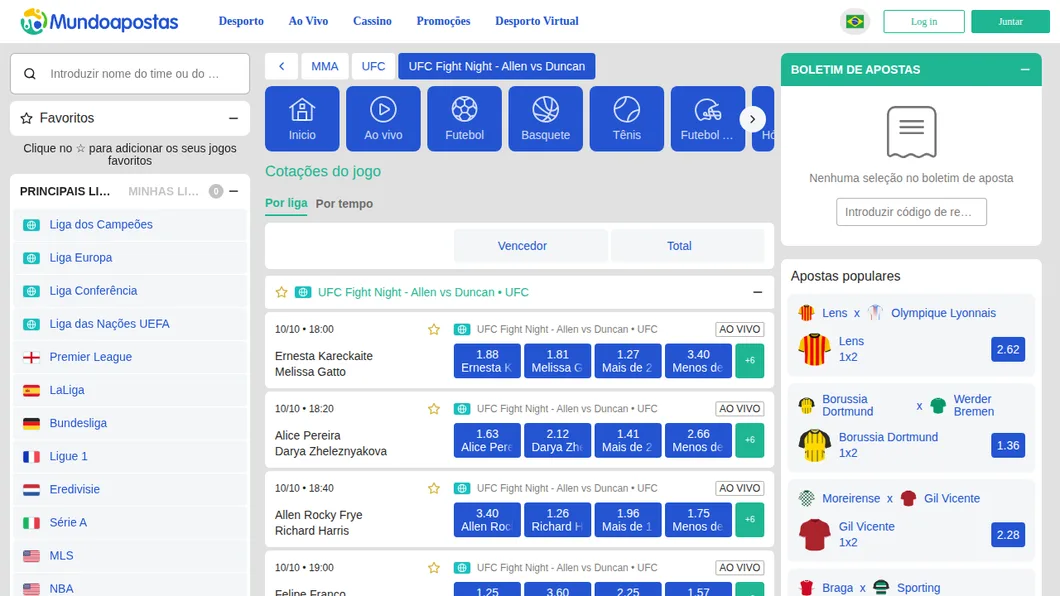The height and width of the screenshot is (596, 1060).
Task: Click the MMA breadcrumb
Action: click(x=324, y=66)
